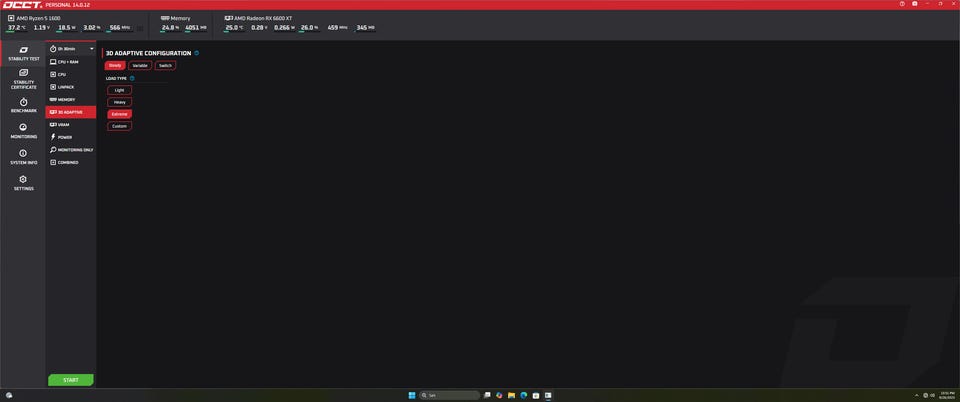Click the GPU usage 26.0 % reading
The width and height of the screenshot is (960, 402).
[x=309, y=28]
